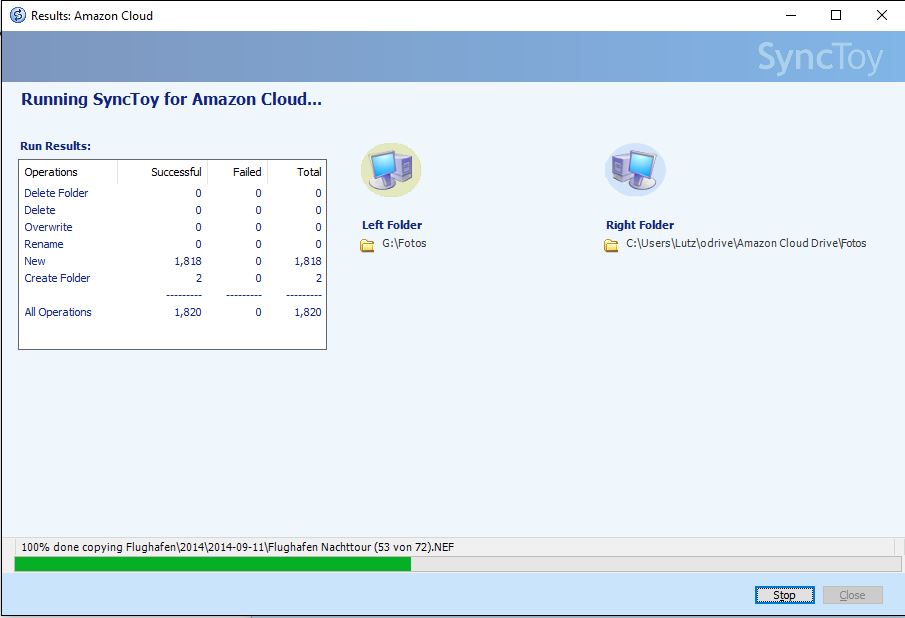Click All Operations total count 1,820
The height and width of the screenshot is (618, 905).
(308, 312)
